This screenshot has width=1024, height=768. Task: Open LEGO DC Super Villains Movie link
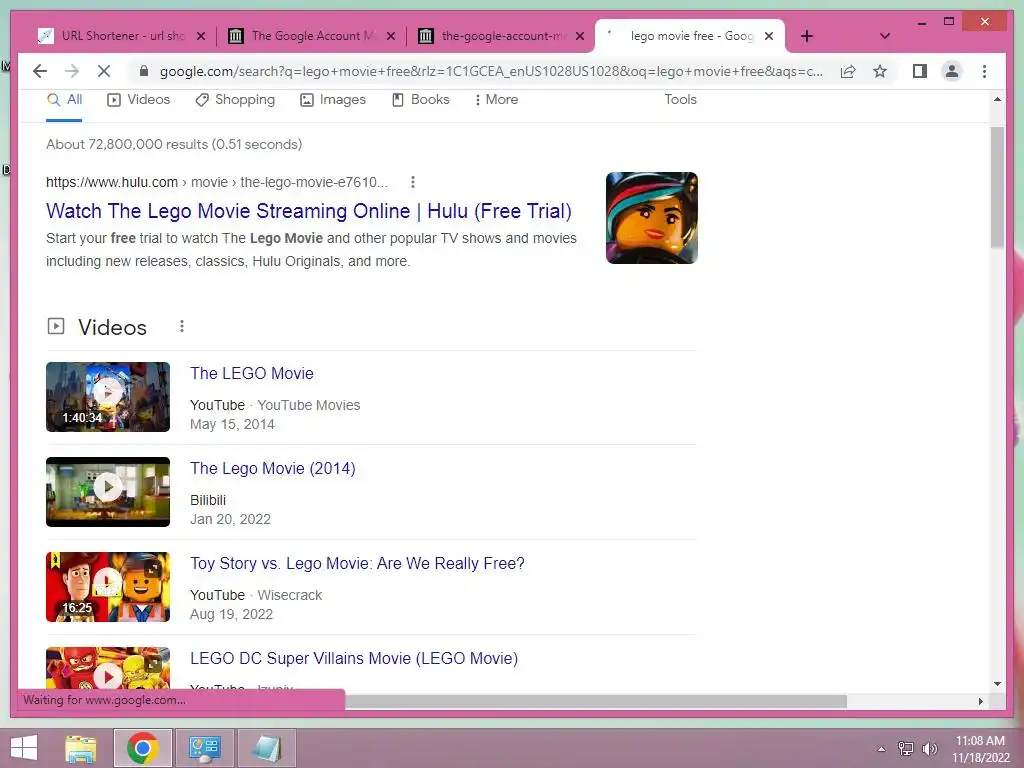(354, 658)
